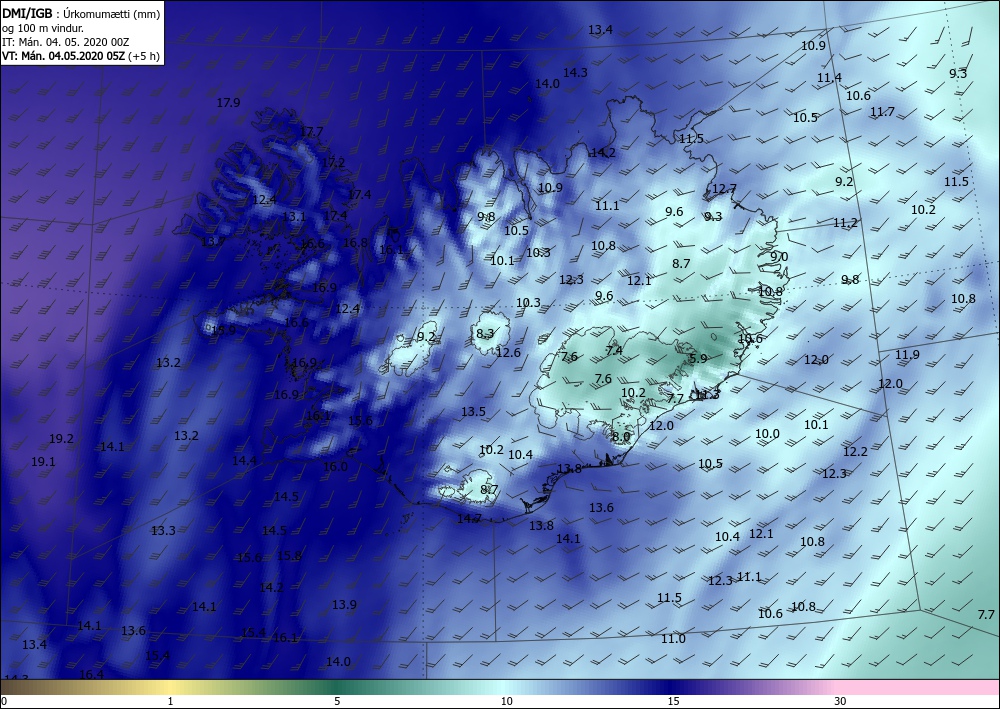Click the map value 8.0
The image size is (1000, 709).
621,437
